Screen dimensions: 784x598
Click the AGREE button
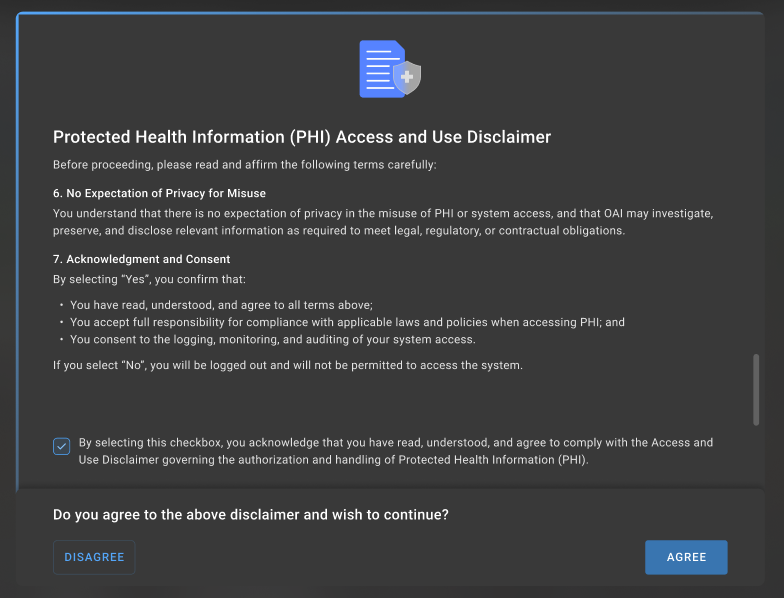(686, 557)
